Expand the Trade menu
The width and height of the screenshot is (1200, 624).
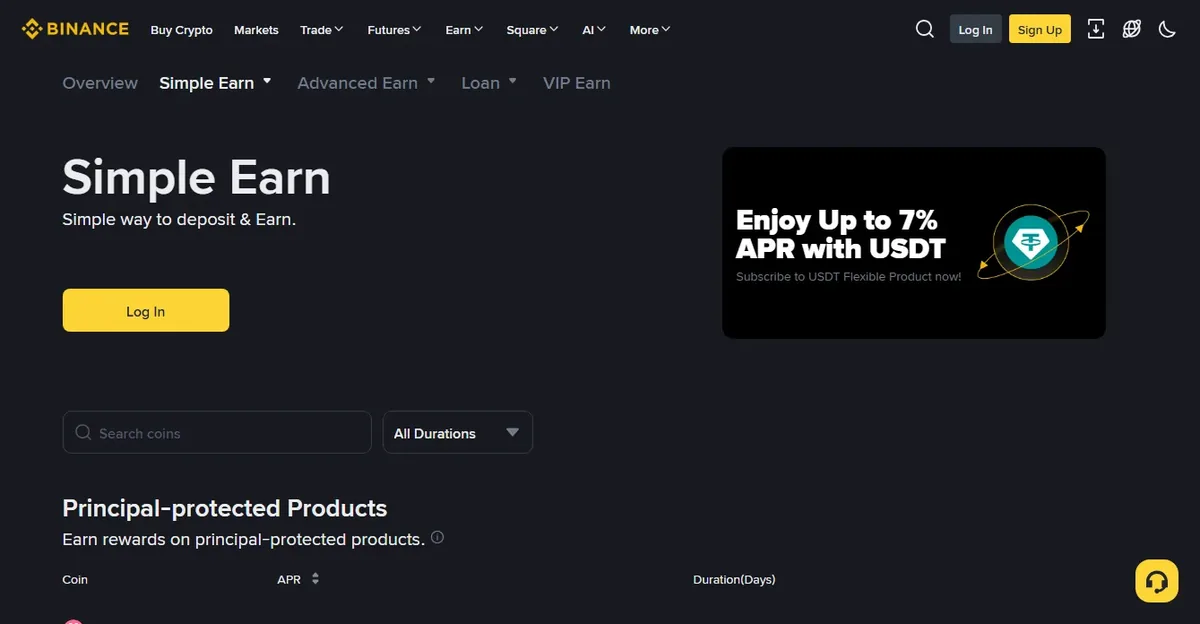321,30
